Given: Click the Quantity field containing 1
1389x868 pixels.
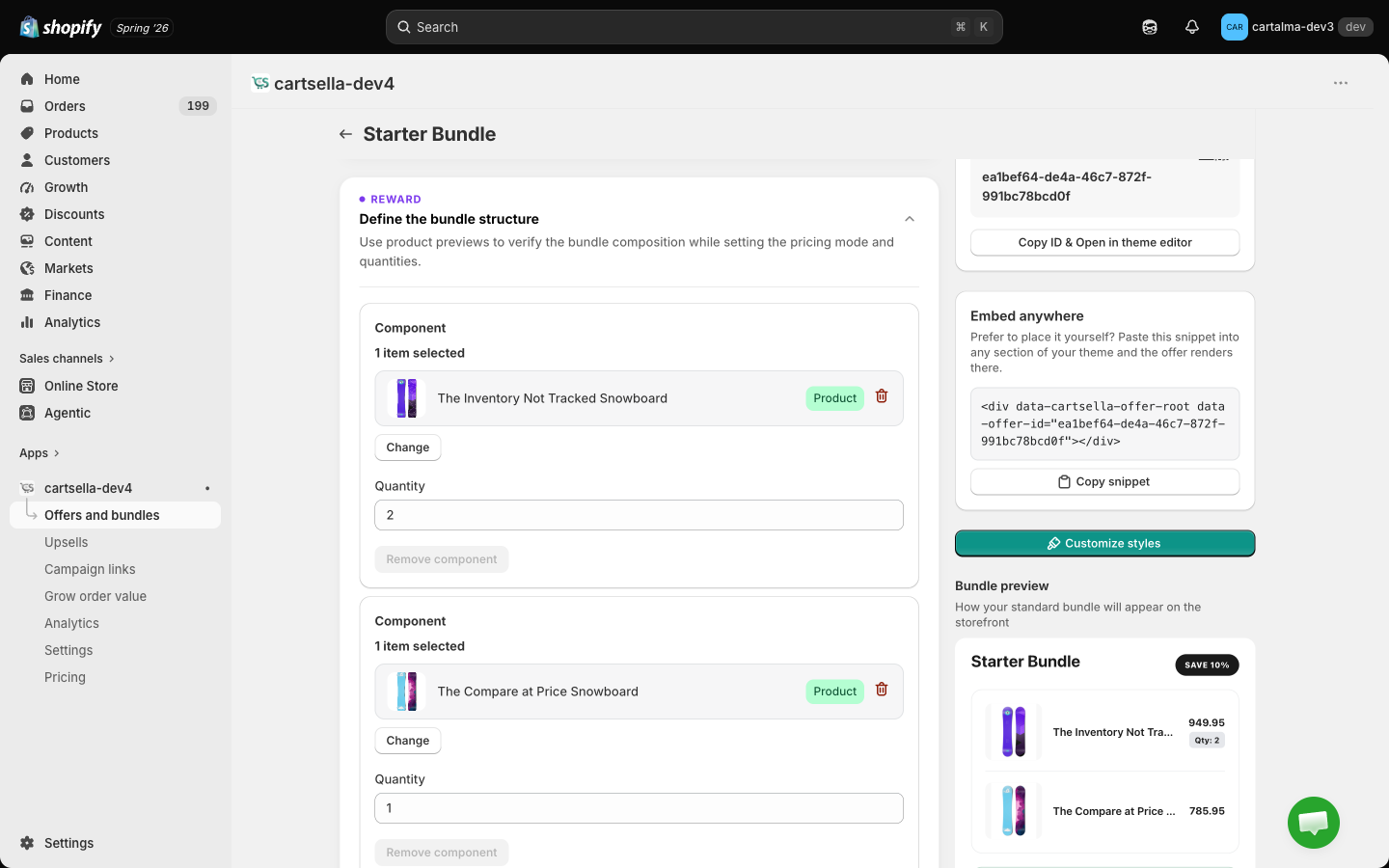Looking at the screenshot, I should tap(639, 808).
